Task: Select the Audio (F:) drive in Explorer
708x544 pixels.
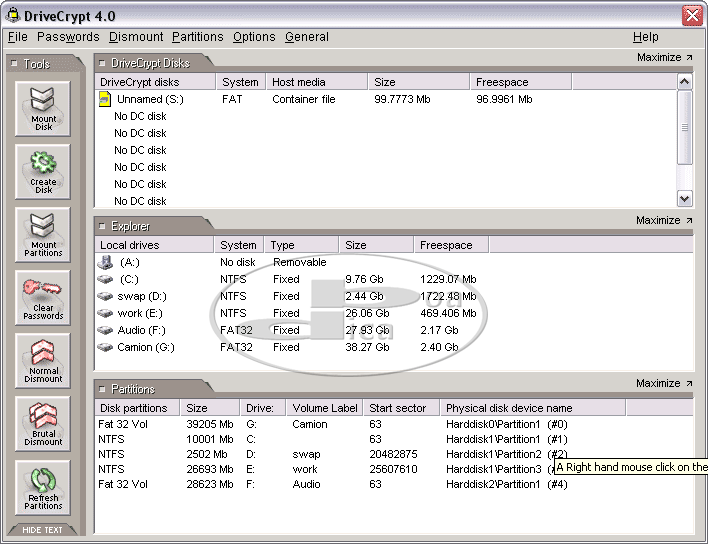Action: [142, 330]
